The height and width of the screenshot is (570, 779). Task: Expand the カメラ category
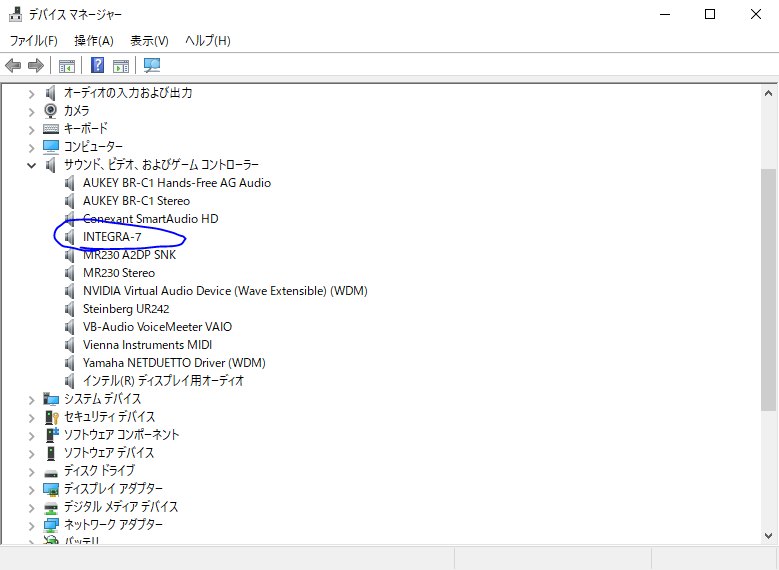31,112
